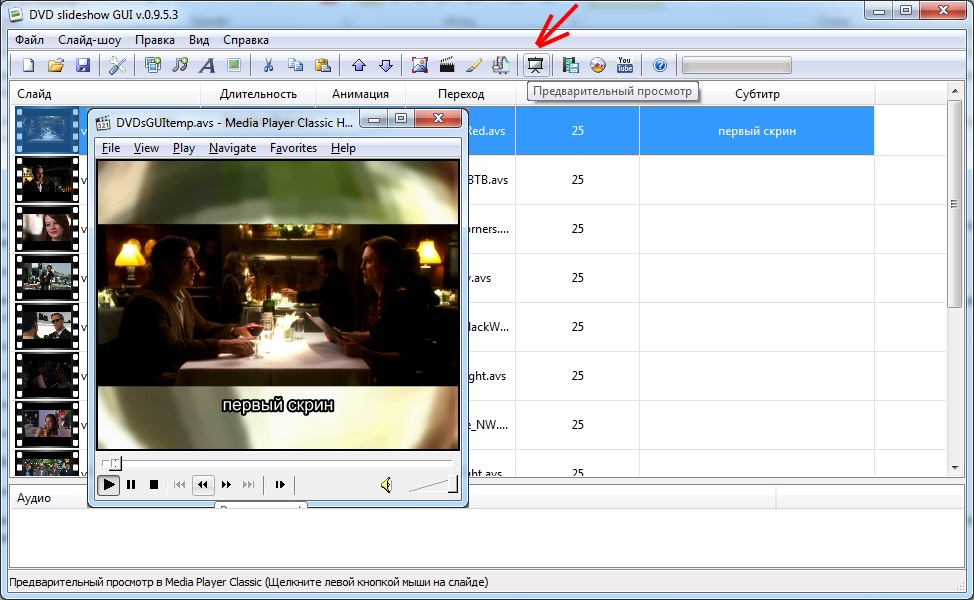Add pictures with the green plus images icon
Screen dimensions: 974x600
[153, 65]
